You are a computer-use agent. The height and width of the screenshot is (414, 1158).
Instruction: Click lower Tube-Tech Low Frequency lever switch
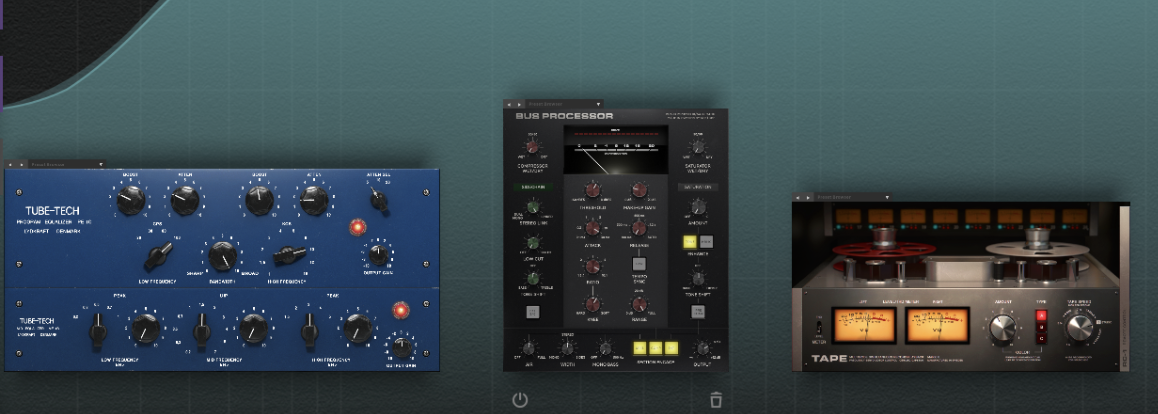97,331
